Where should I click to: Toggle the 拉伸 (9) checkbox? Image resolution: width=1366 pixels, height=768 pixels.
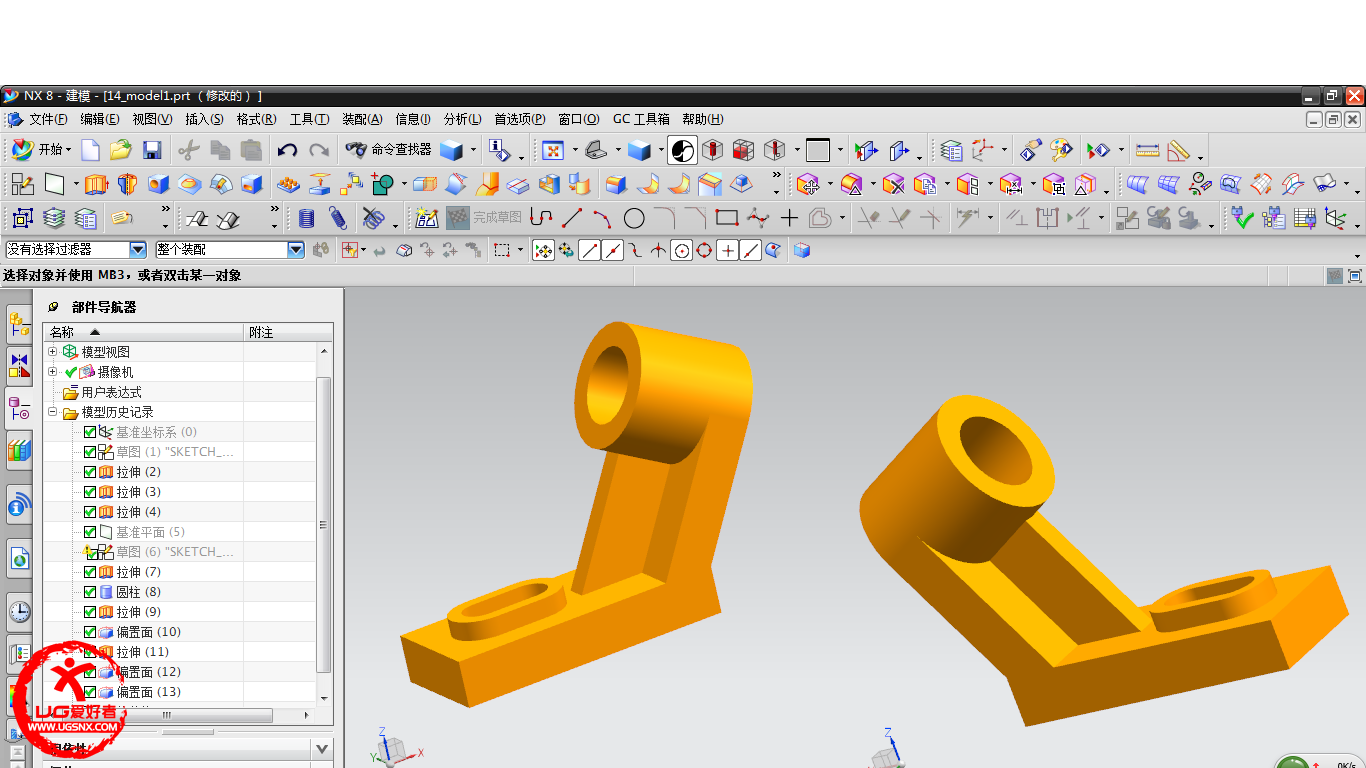(90, 612)
